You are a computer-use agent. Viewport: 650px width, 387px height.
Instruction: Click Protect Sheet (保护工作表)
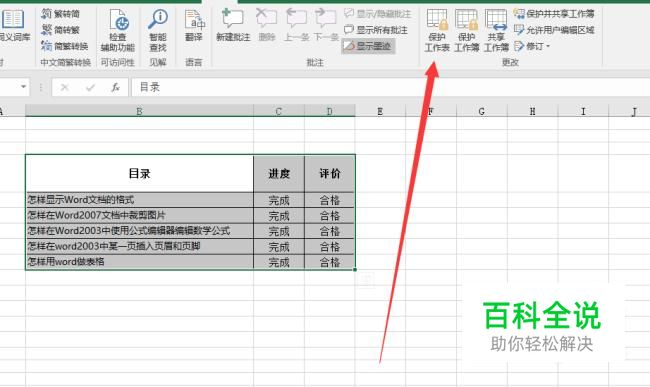437,31
